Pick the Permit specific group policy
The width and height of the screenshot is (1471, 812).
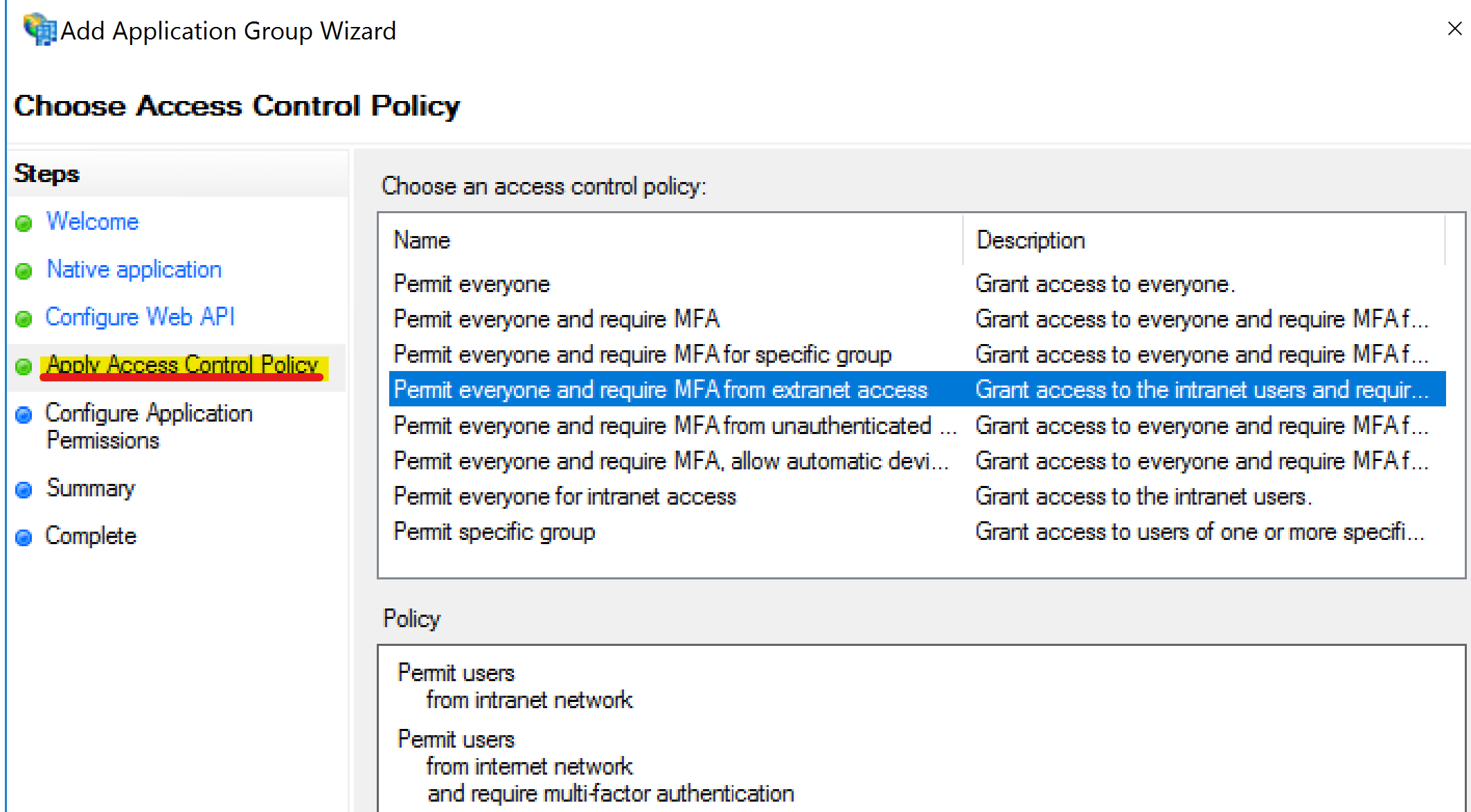pyautogui.click(x=917, y=532)
